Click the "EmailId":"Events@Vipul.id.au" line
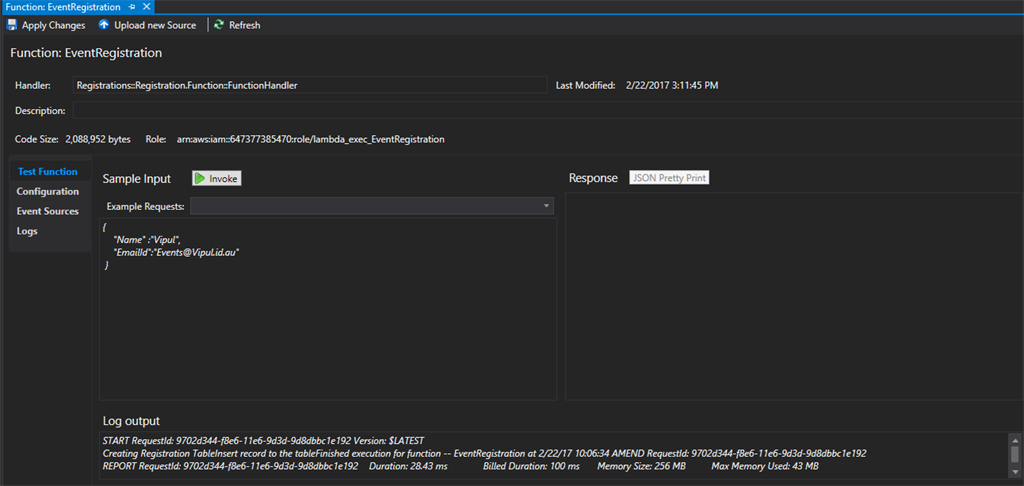 pyautogui.click(x=177, y=252)
